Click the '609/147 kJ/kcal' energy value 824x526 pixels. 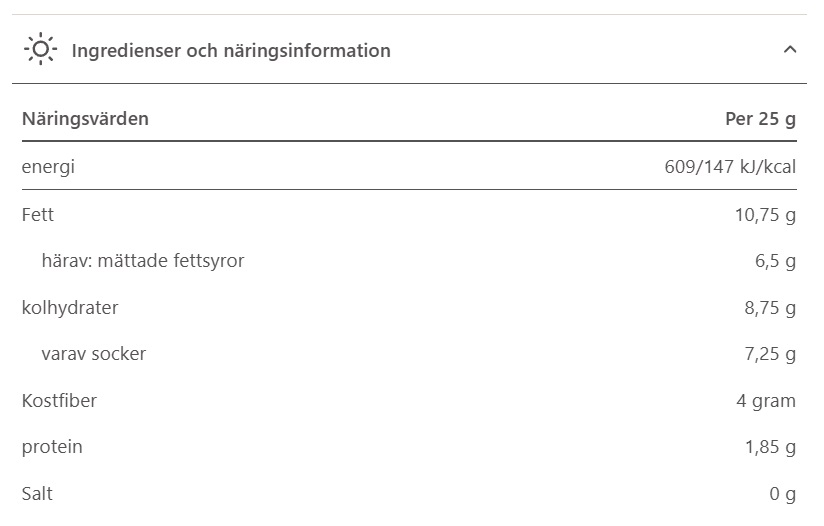click(730, 167)
